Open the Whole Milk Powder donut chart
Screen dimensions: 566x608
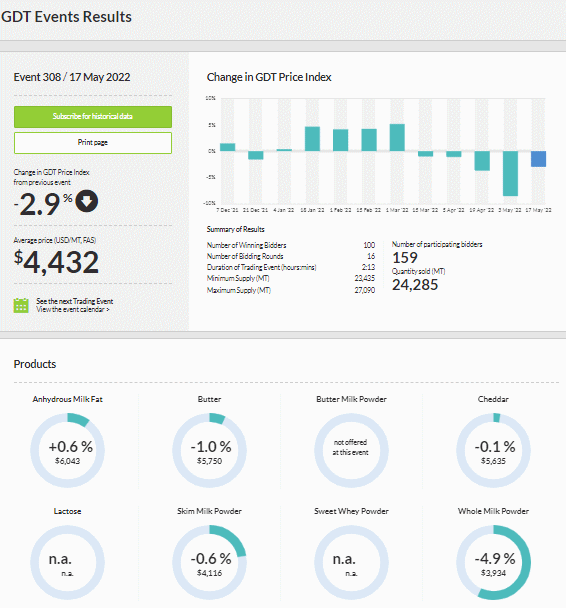coord(493,562)
